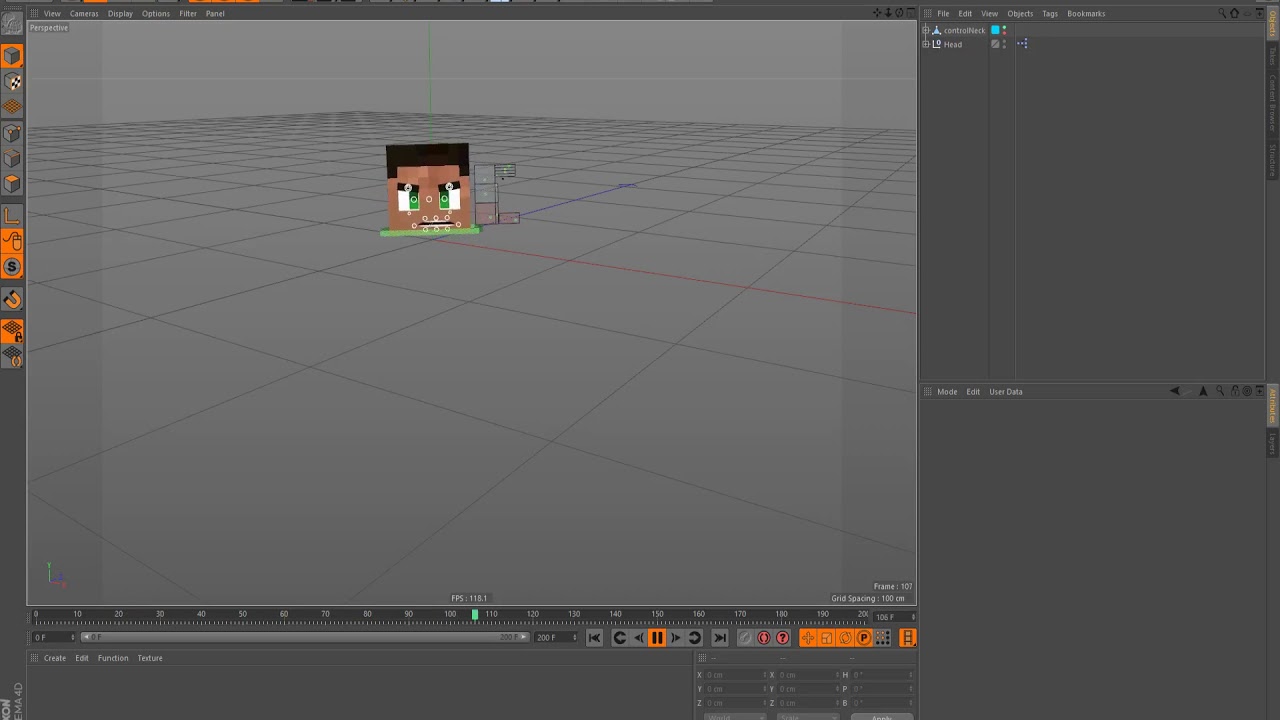Go to end of animation

coord(719,638)
